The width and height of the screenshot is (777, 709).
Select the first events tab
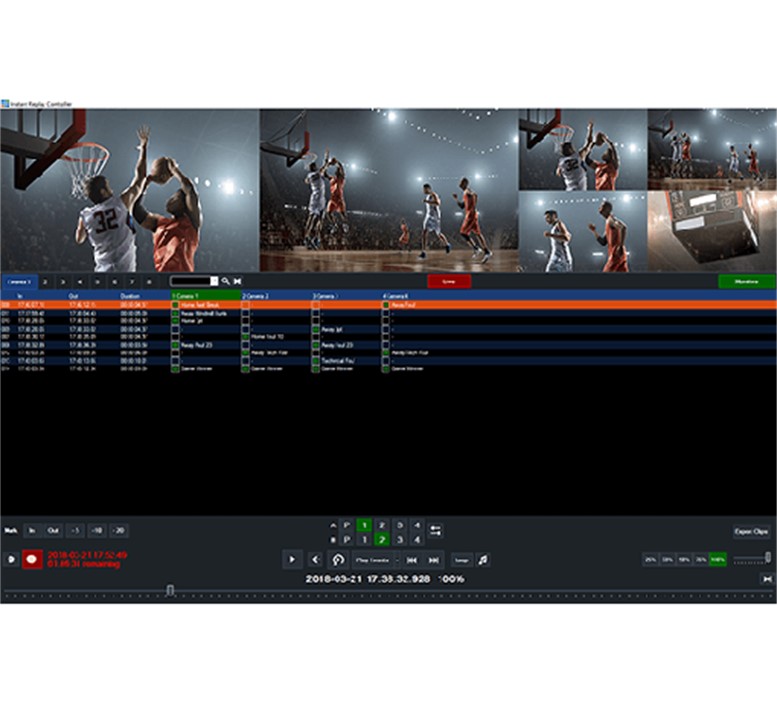click(19, 282)
